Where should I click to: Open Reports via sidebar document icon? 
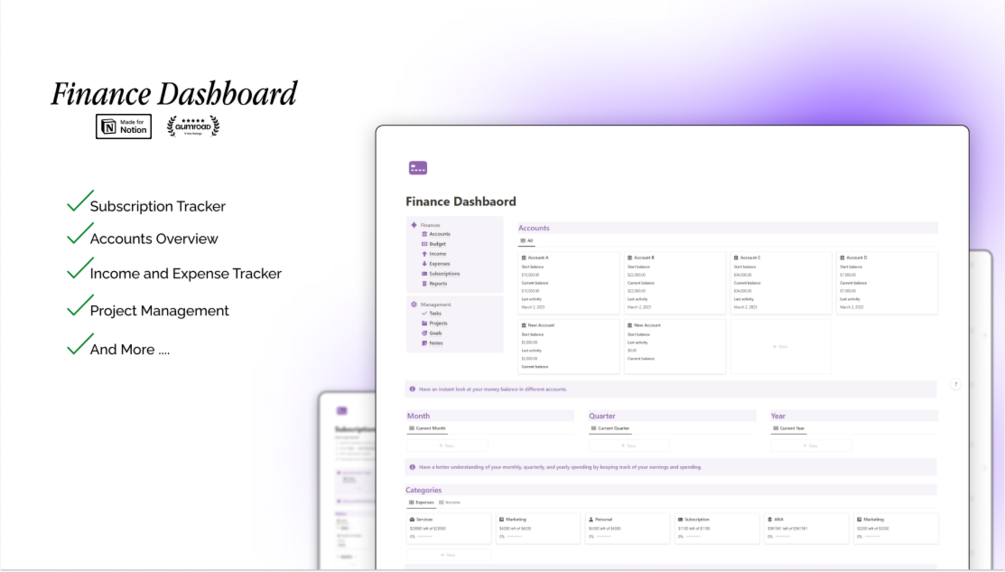[x=424, y=283]
